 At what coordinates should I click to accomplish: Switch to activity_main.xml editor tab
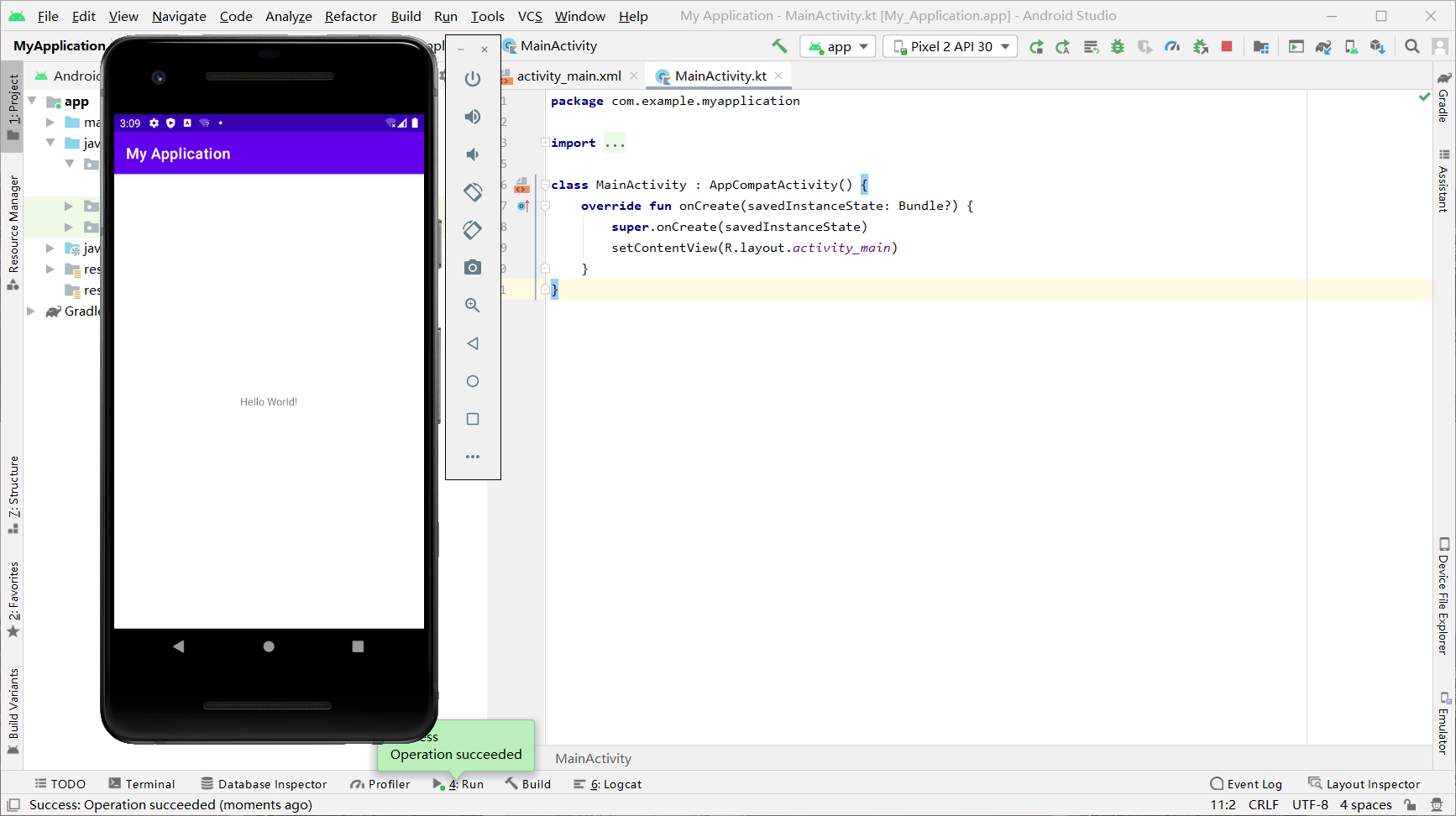click(568, 76)
